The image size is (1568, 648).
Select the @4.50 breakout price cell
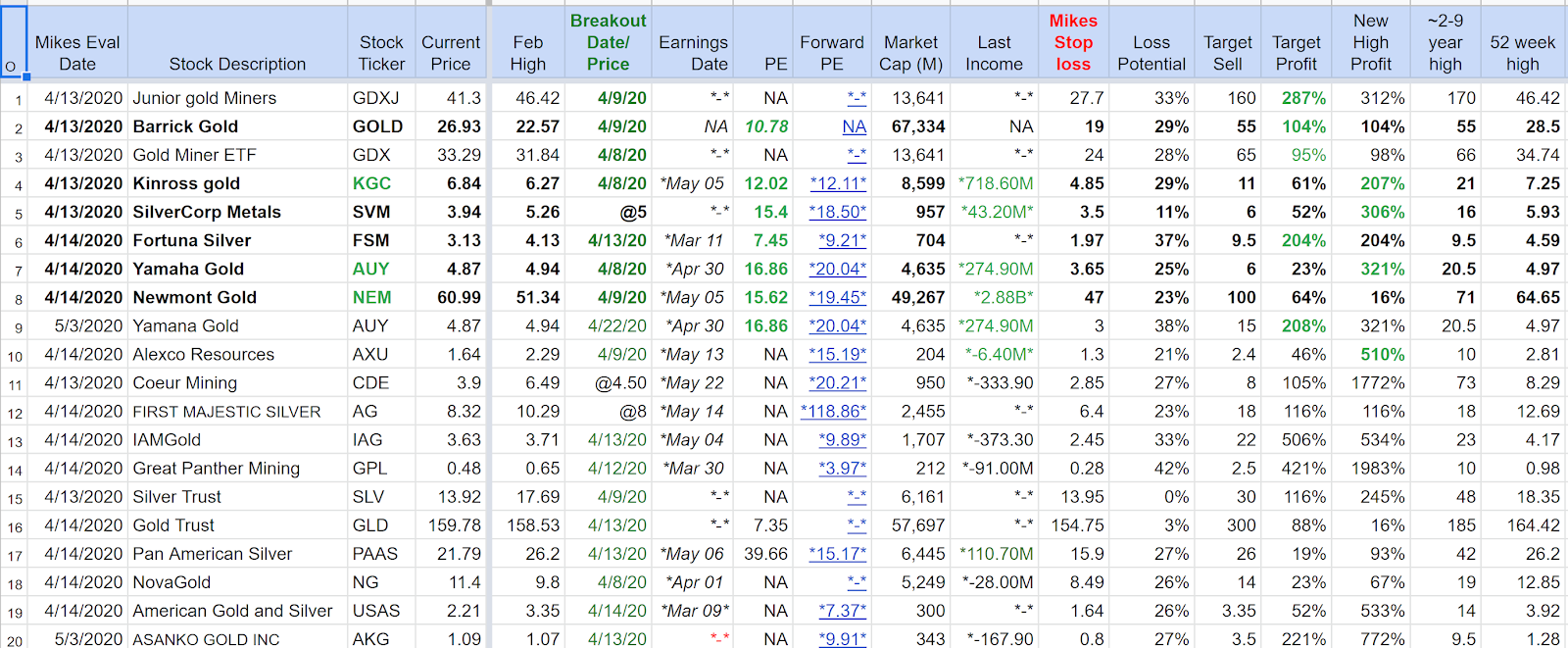(608, 382)
